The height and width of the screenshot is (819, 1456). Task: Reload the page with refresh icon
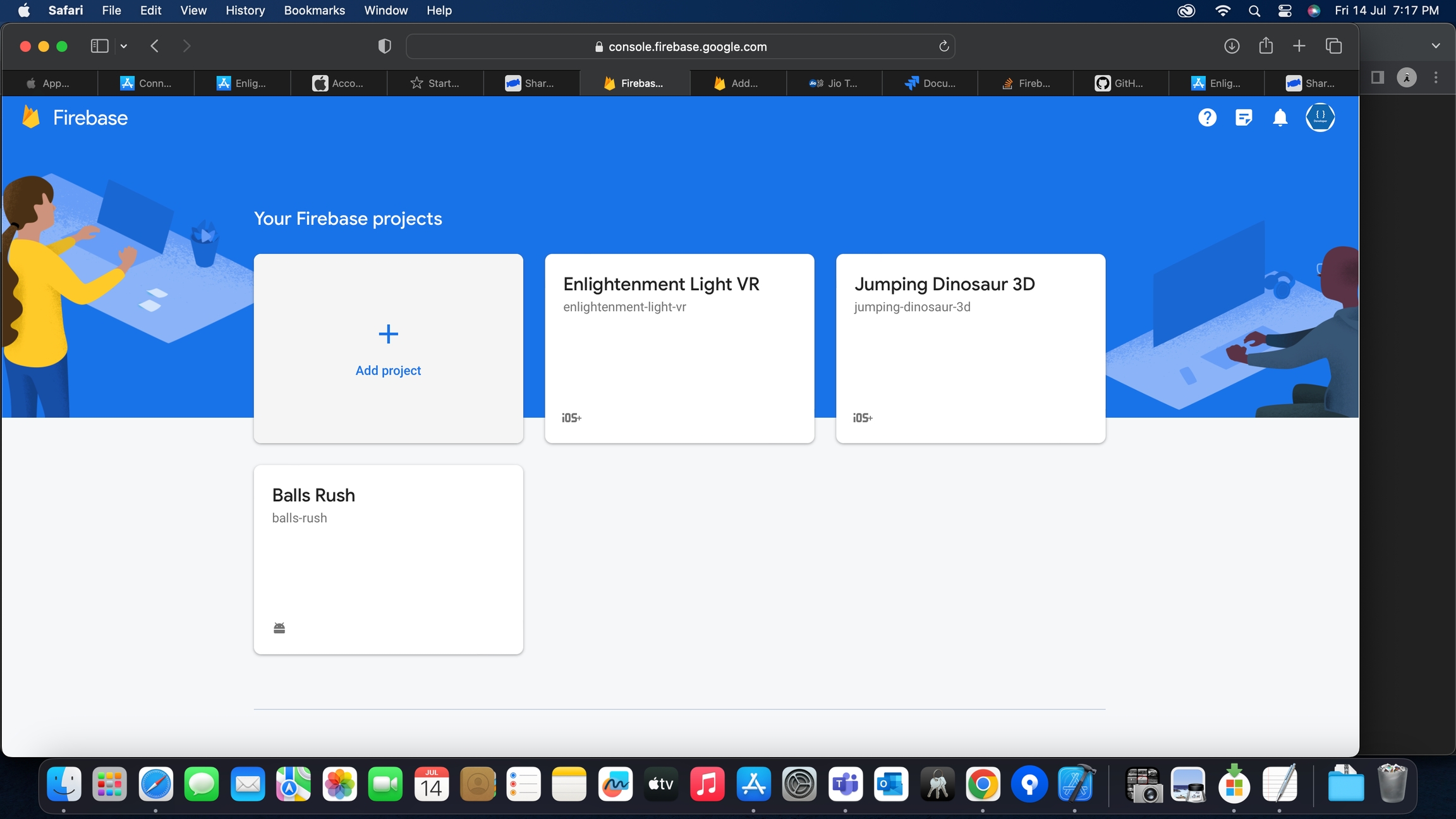pos(943,46)
